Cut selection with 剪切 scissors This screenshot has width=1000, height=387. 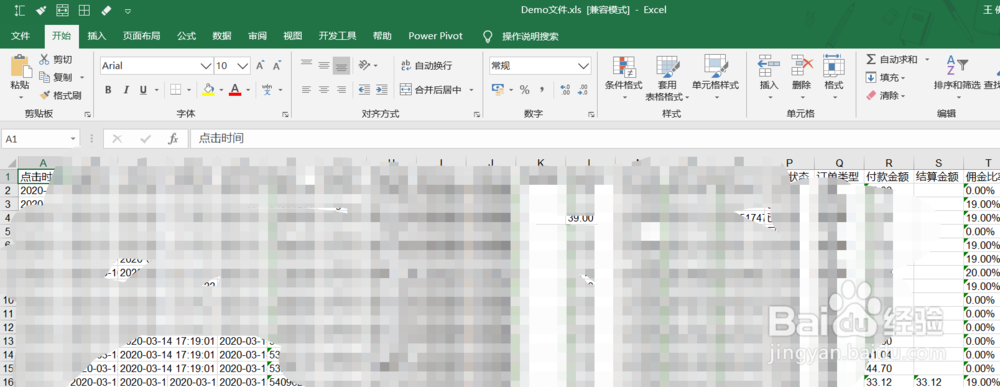55,59
